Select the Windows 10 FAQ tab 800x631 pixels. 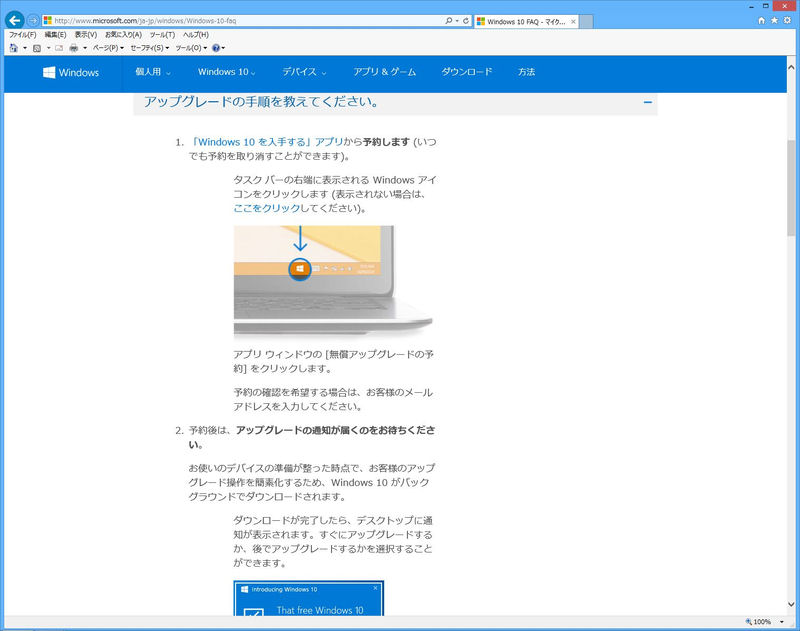click(526, 21)
